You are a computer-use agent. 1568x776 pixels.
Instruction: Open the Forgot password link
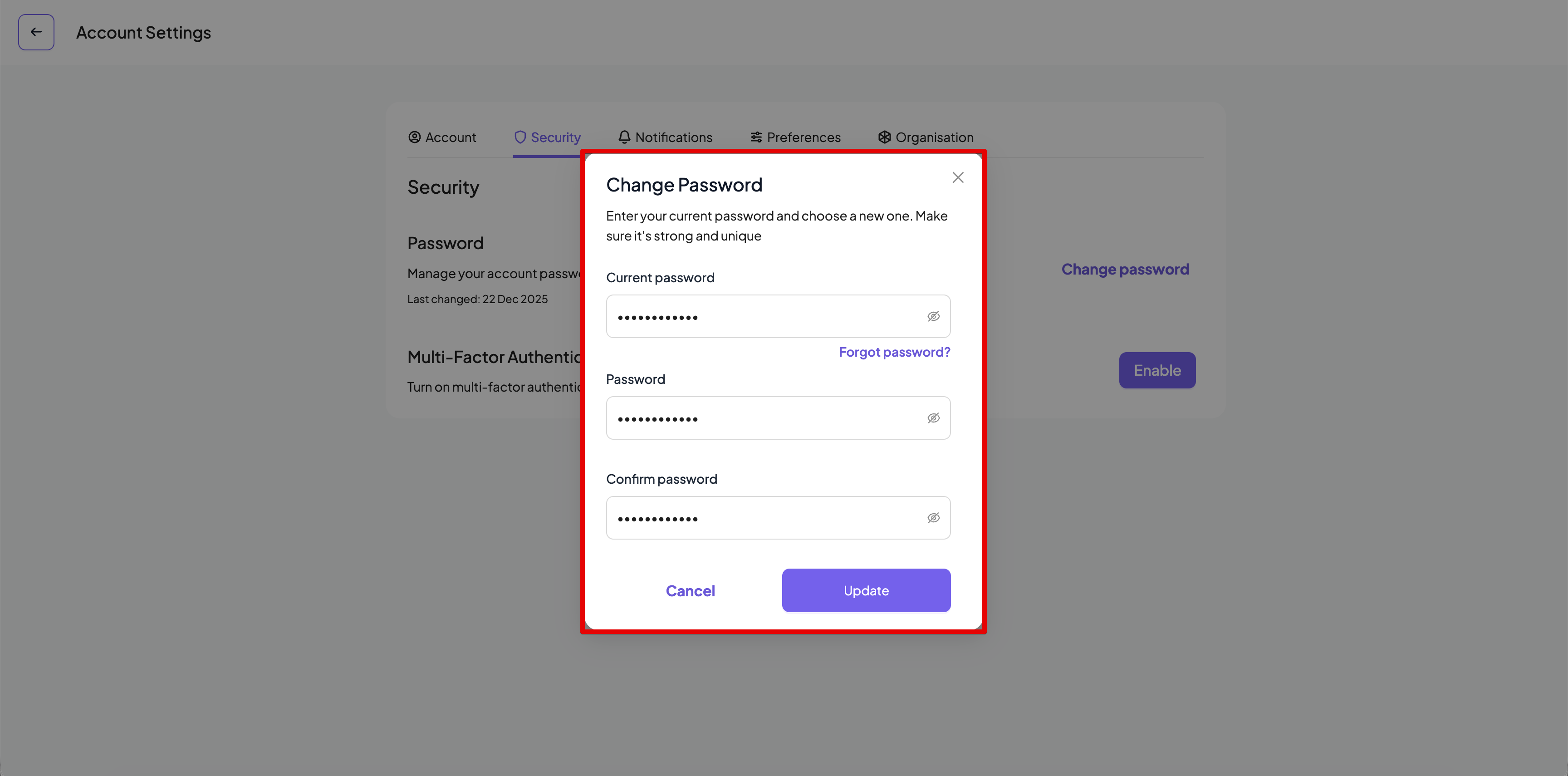[x=894, y=352]
